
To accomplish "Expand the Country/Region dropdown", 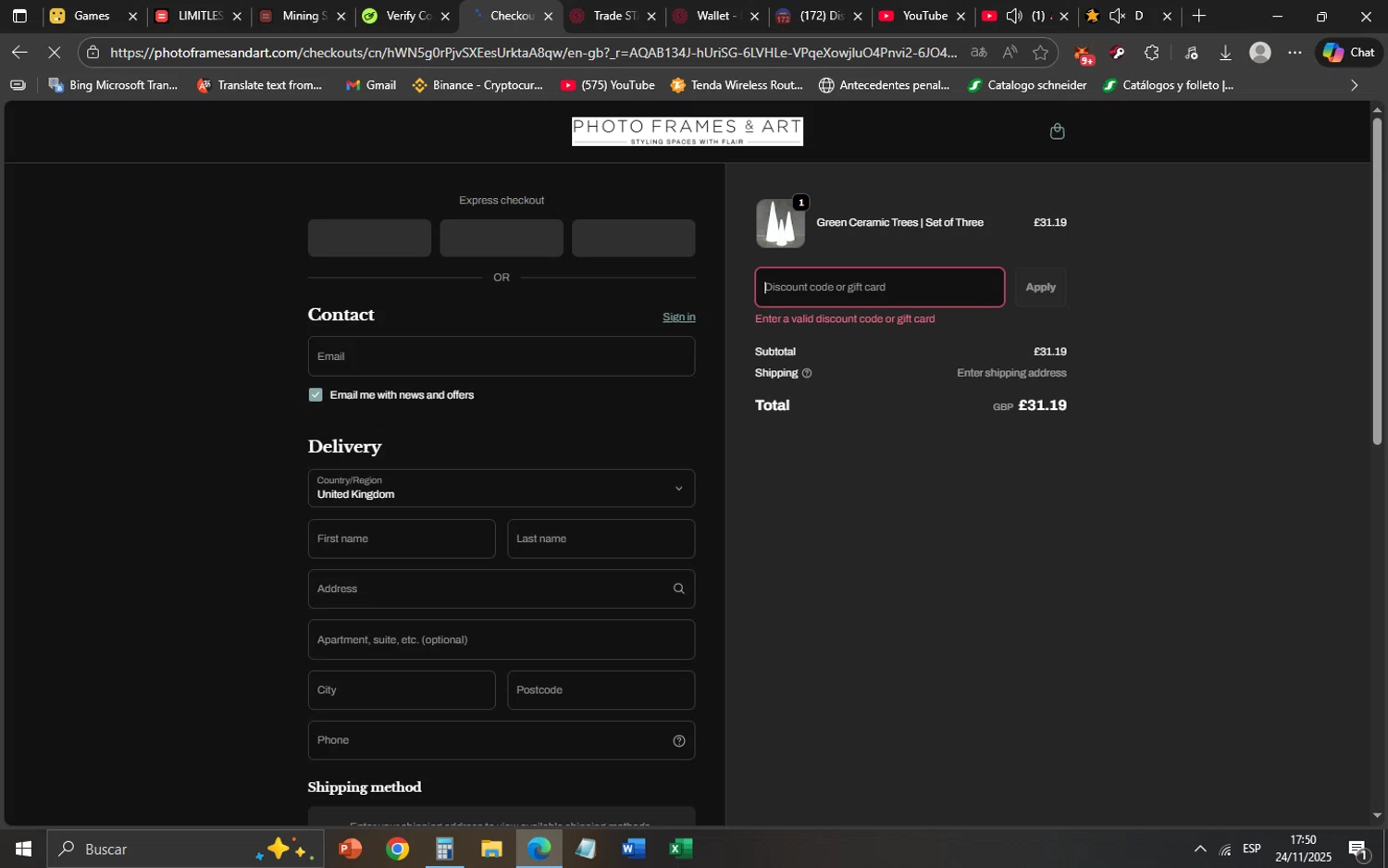I will [502, 489].
